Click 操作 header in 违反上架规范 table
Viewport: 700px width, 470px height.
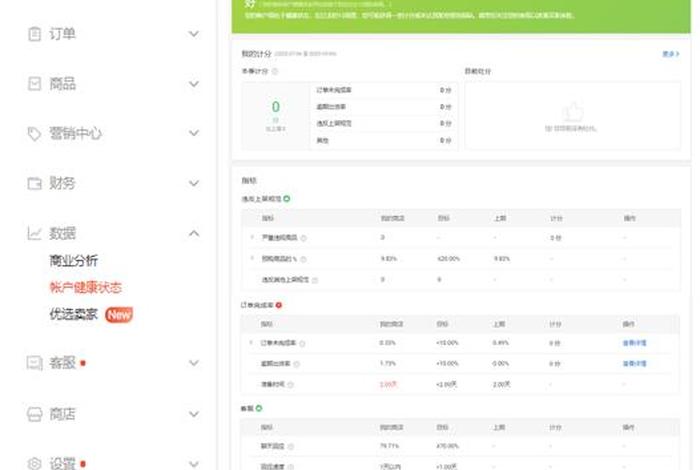tap(629, 218)
